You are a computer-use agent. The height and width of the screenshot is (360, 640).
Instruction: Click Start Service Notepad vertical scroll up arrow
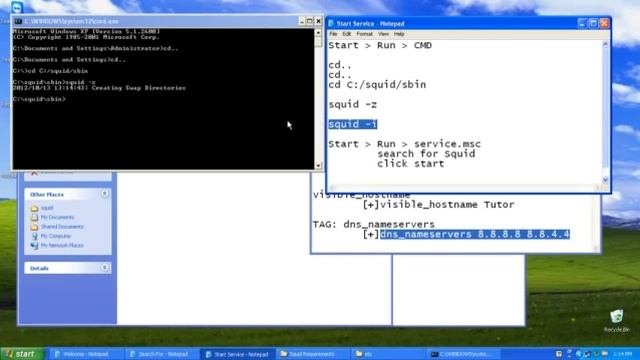pyautogui.click(x=605, y=44)
